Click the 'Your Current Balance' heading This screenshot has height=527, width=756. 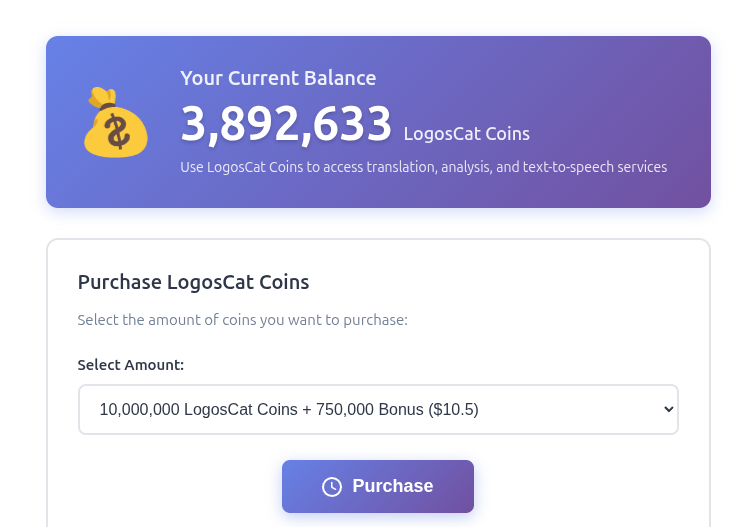click(x=278, y=78)
